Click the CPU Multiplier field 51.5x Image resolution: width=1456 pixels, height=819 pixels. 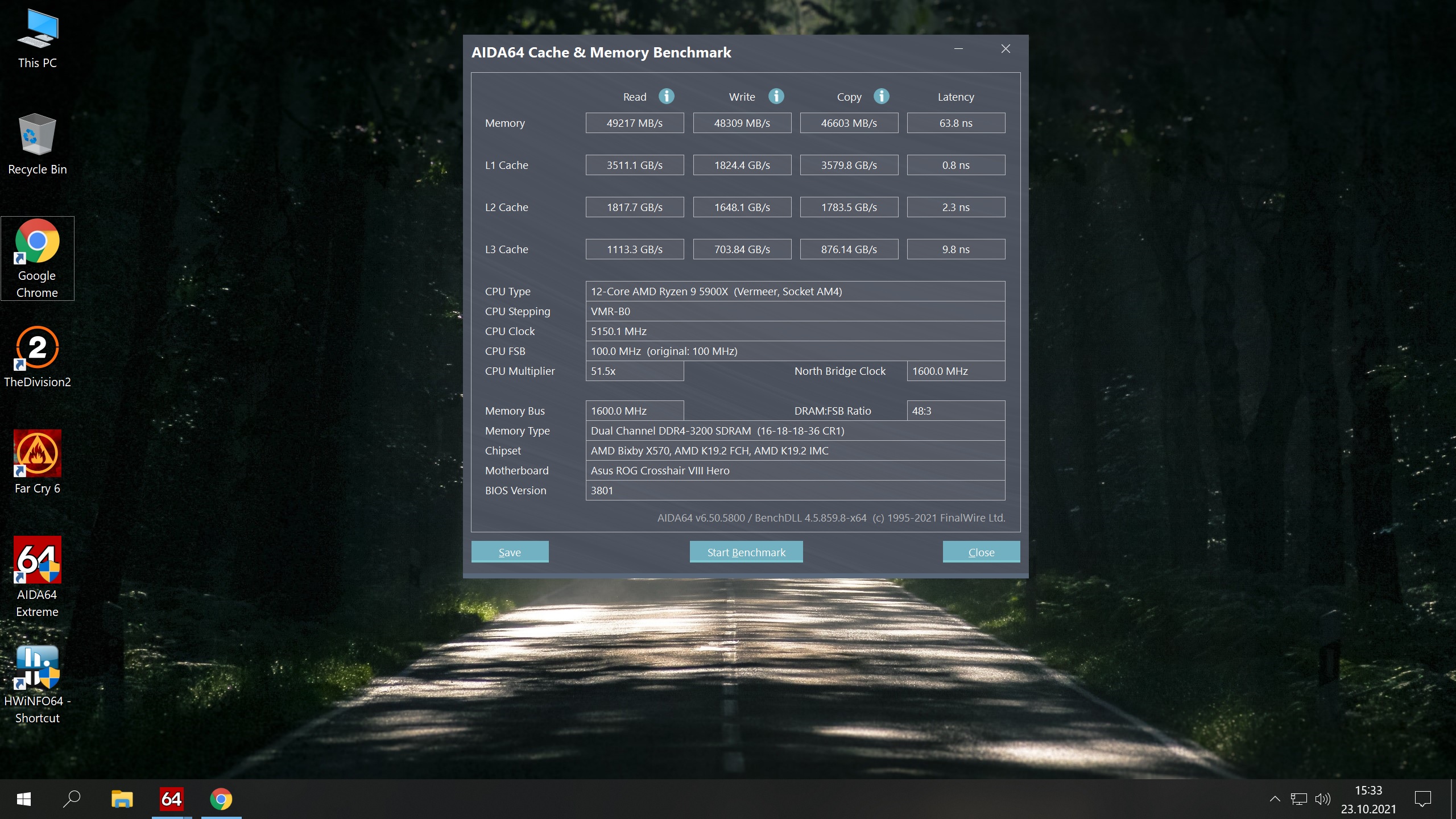coord(635,371)
